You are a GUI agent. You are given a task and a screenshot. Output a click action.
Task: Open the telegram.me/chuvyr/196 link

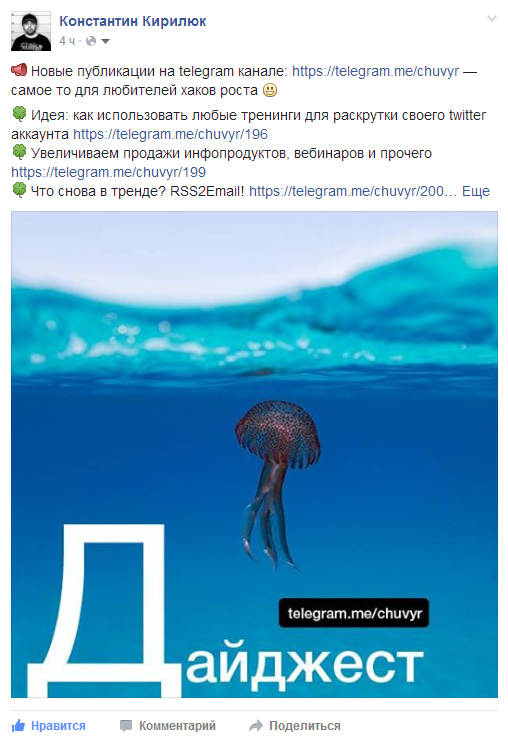point(170,134)
